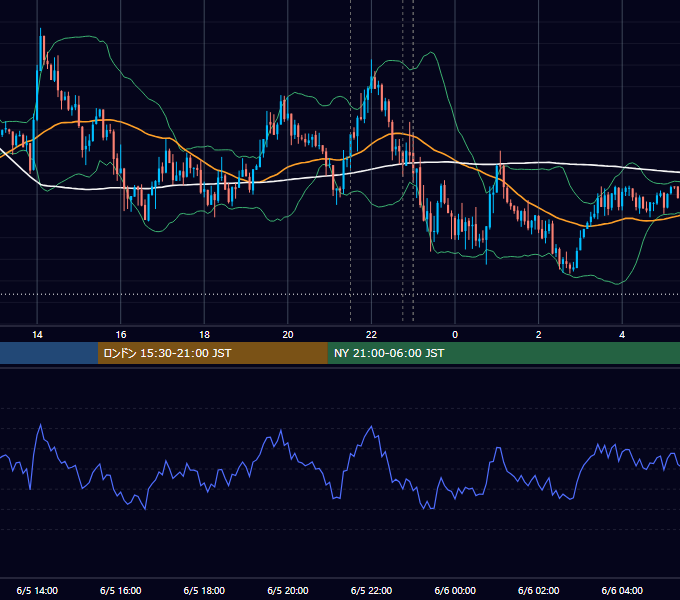Screen dimensions: 680x600
Task: Click the 6/5 22:00 date label
Action: 371,590
